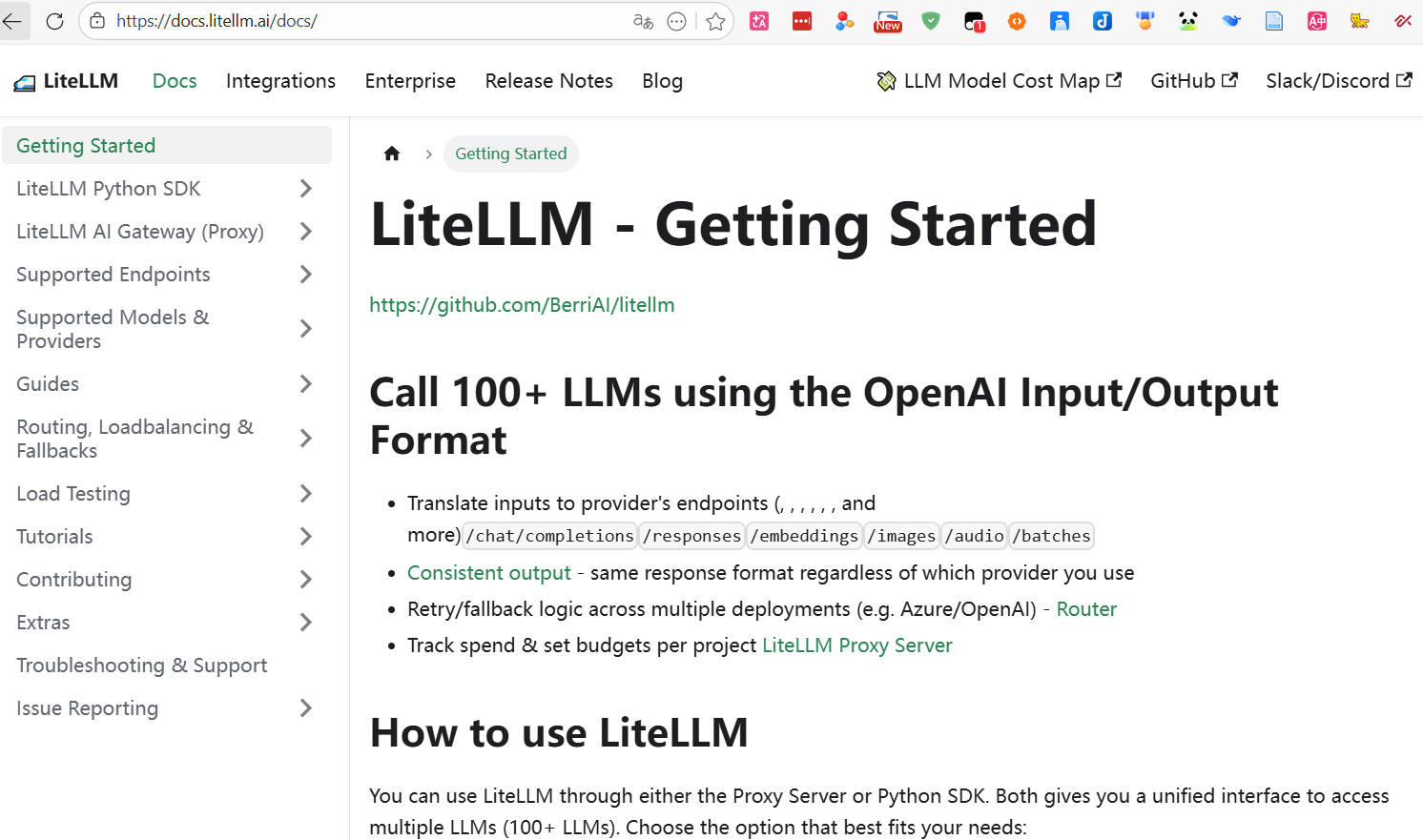Image resolution: width=1423 pixels, height=840 pixels.
Task: Open the Docs navbar item
Action: tap(175, 81)
